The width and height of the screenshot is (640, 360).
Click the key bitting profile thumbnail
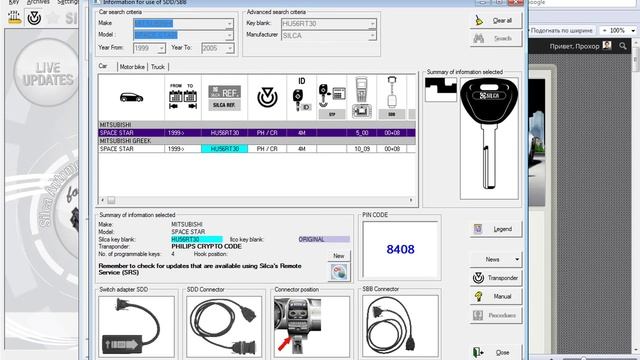[x=441, y=89]
